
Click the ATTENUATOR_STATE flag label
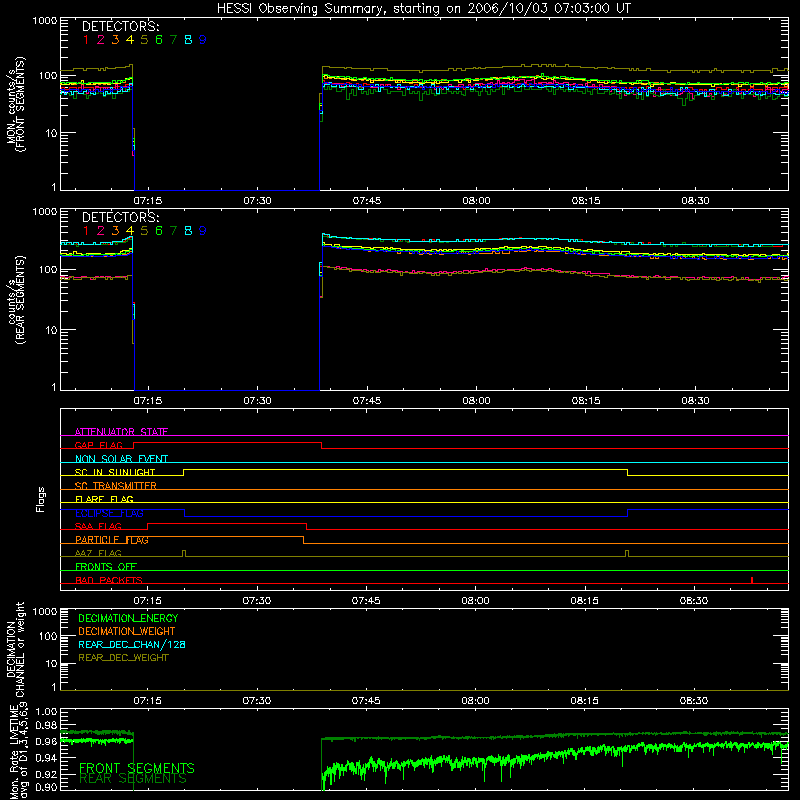(121, 432)
